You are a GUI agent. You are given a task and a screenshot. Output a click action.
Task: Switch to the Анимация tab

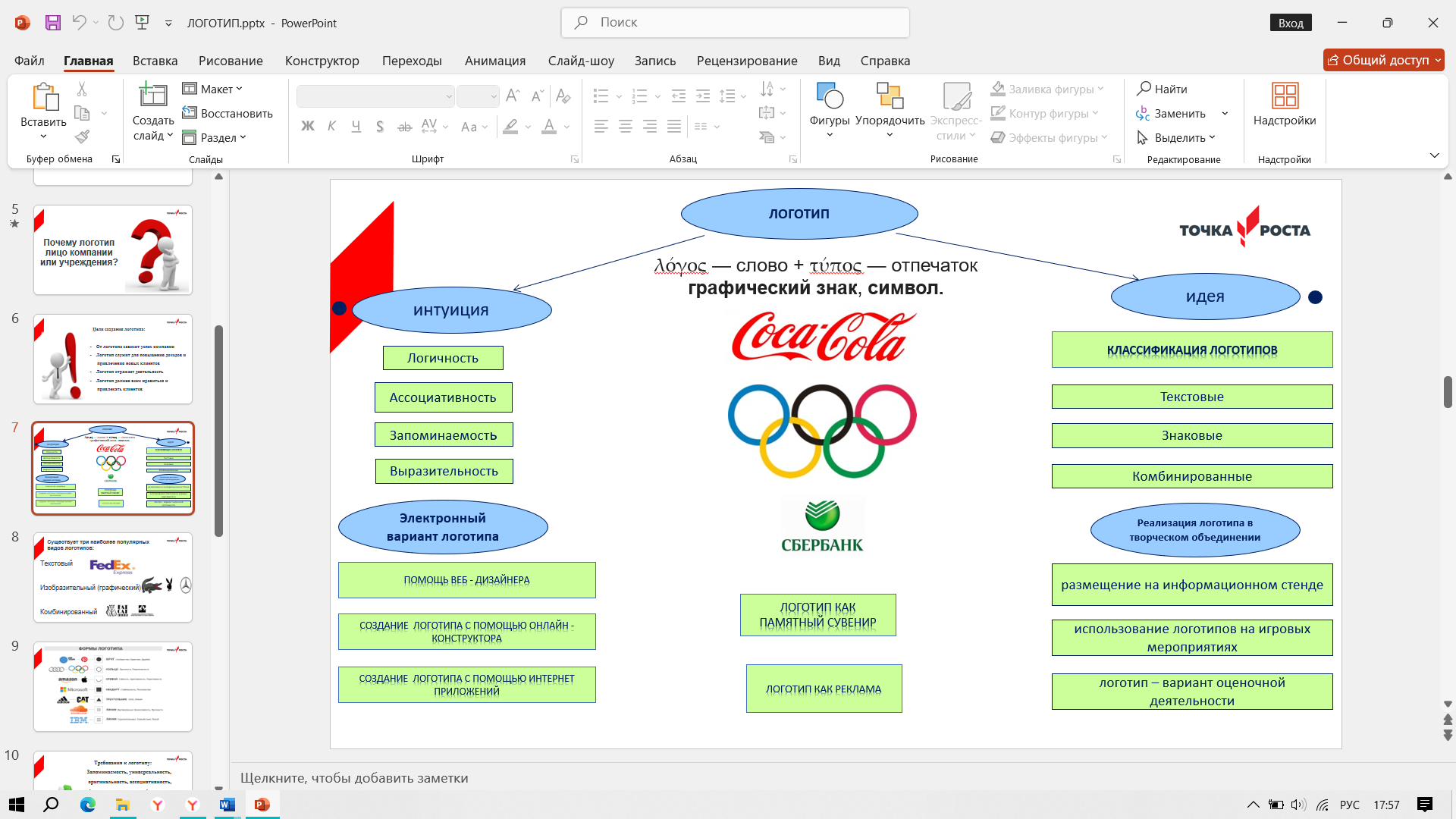click(495, 61)
